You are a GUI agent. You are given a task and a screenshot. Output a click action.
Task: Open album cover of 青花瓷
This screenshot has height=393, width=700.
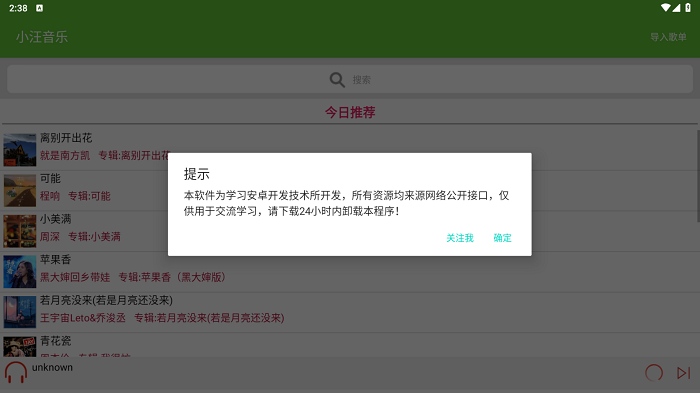tap(20, 347)
